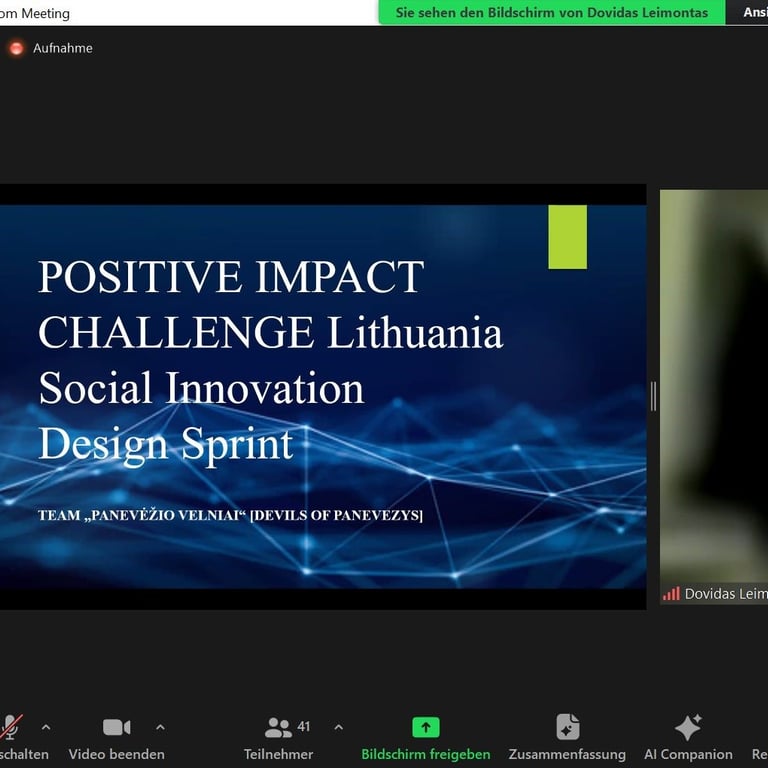Expand audio options chevron beside microphone
The height and width of the screenshot is (768, 768).
pos(46,727)
